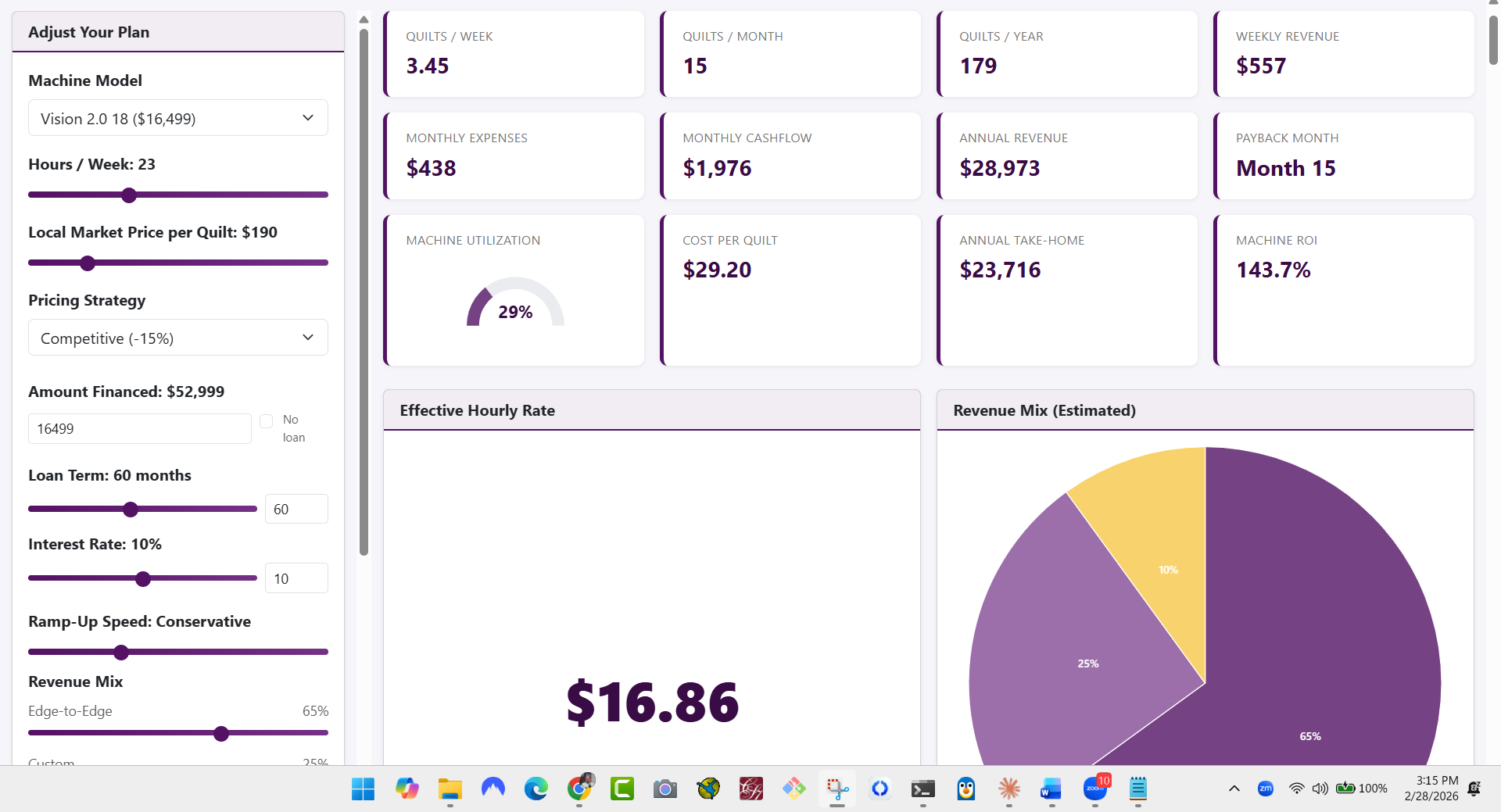This screenshot has width=1501, height=812.
Task: Open the Pricing Strategy dropdown
Action: (x=177, y=338)
